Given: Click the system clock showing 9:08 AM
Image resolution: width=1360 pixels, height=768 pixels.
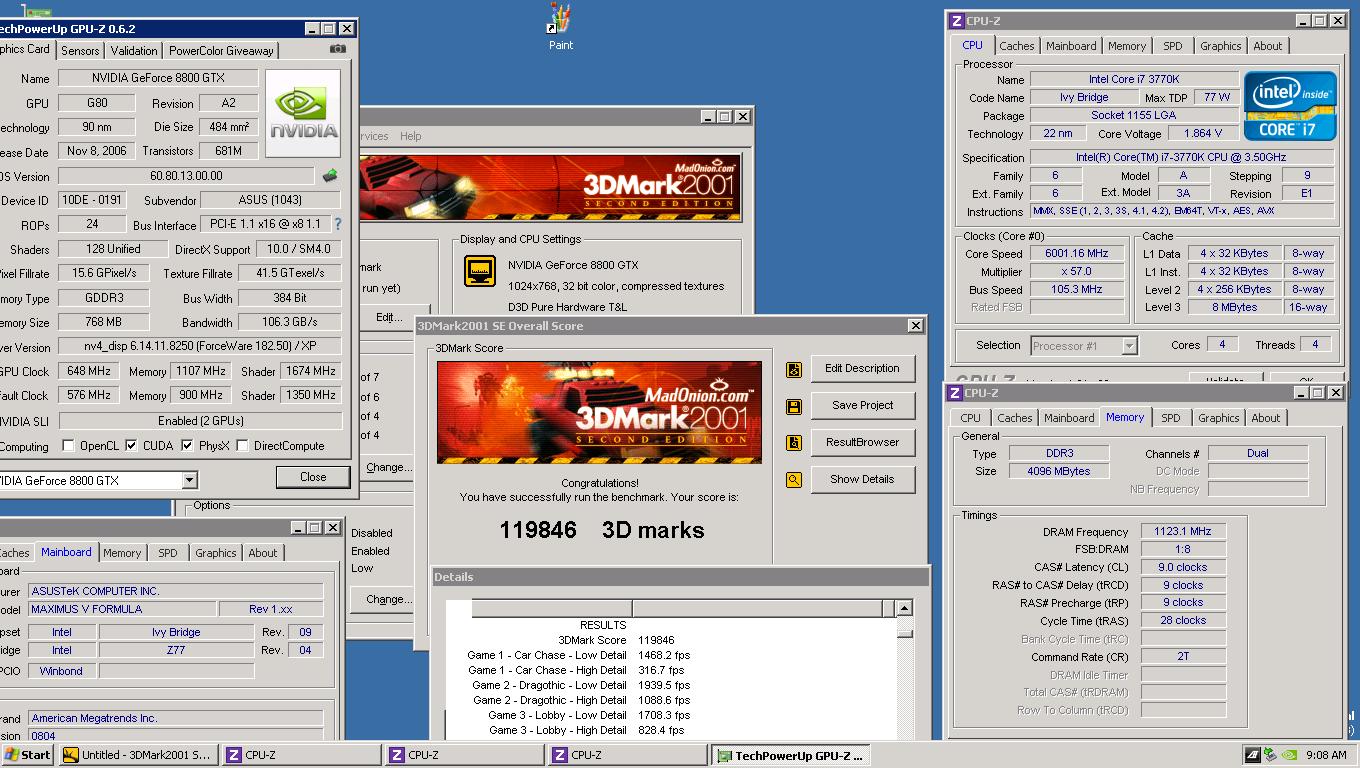Looking at the screenshot, I should coord(1326,755).
